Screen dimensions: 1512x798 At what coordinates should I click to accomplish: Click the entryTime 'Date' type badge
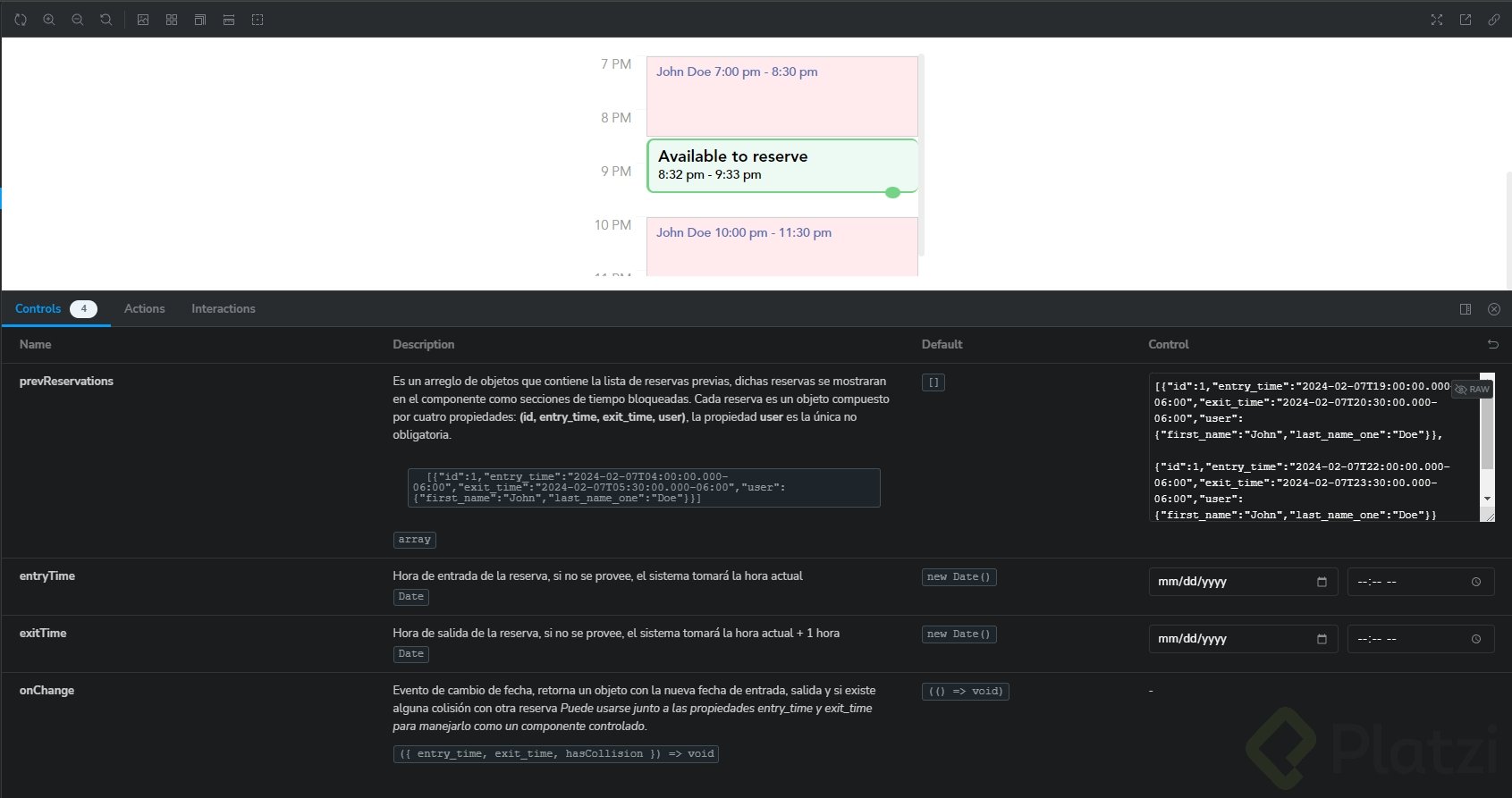point(411,597)
